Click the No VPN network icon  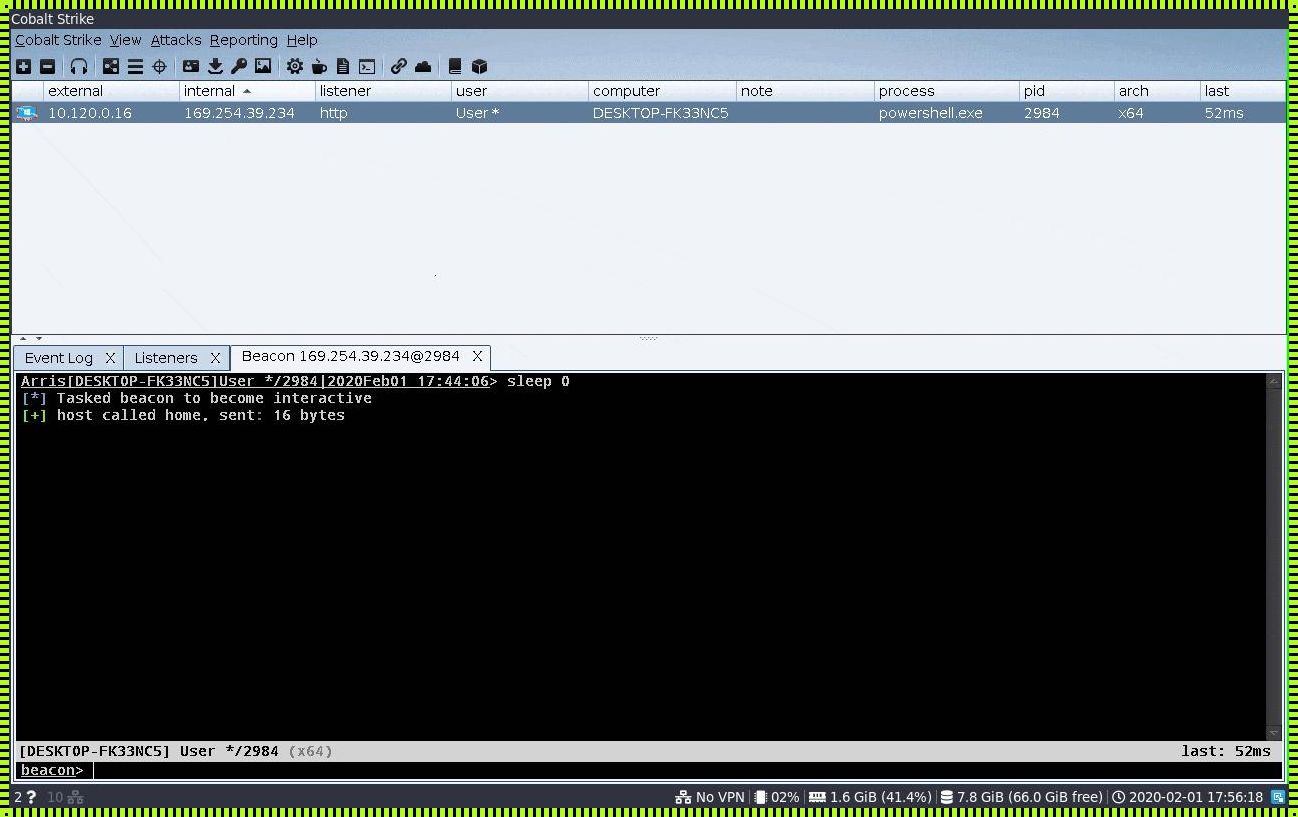pyautogui.click(x=683, y=797)
